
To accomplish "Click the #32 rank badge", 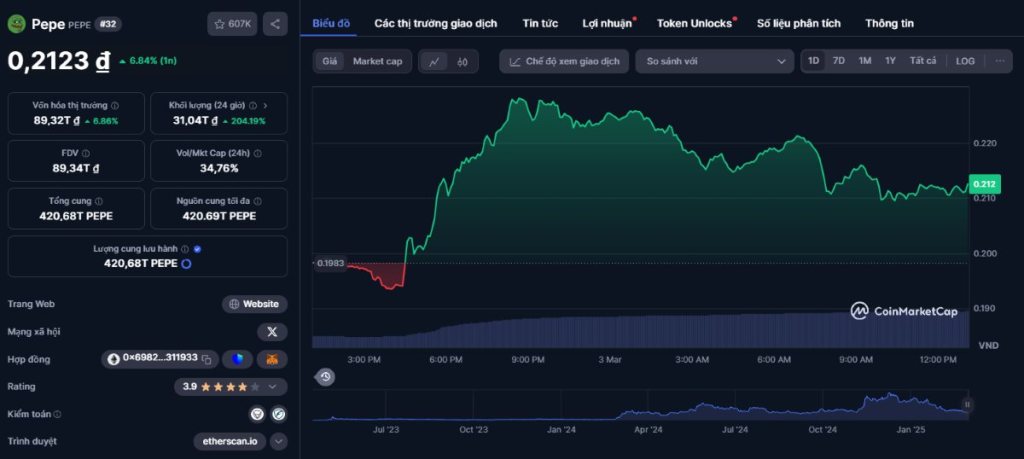I will point(108,24).
